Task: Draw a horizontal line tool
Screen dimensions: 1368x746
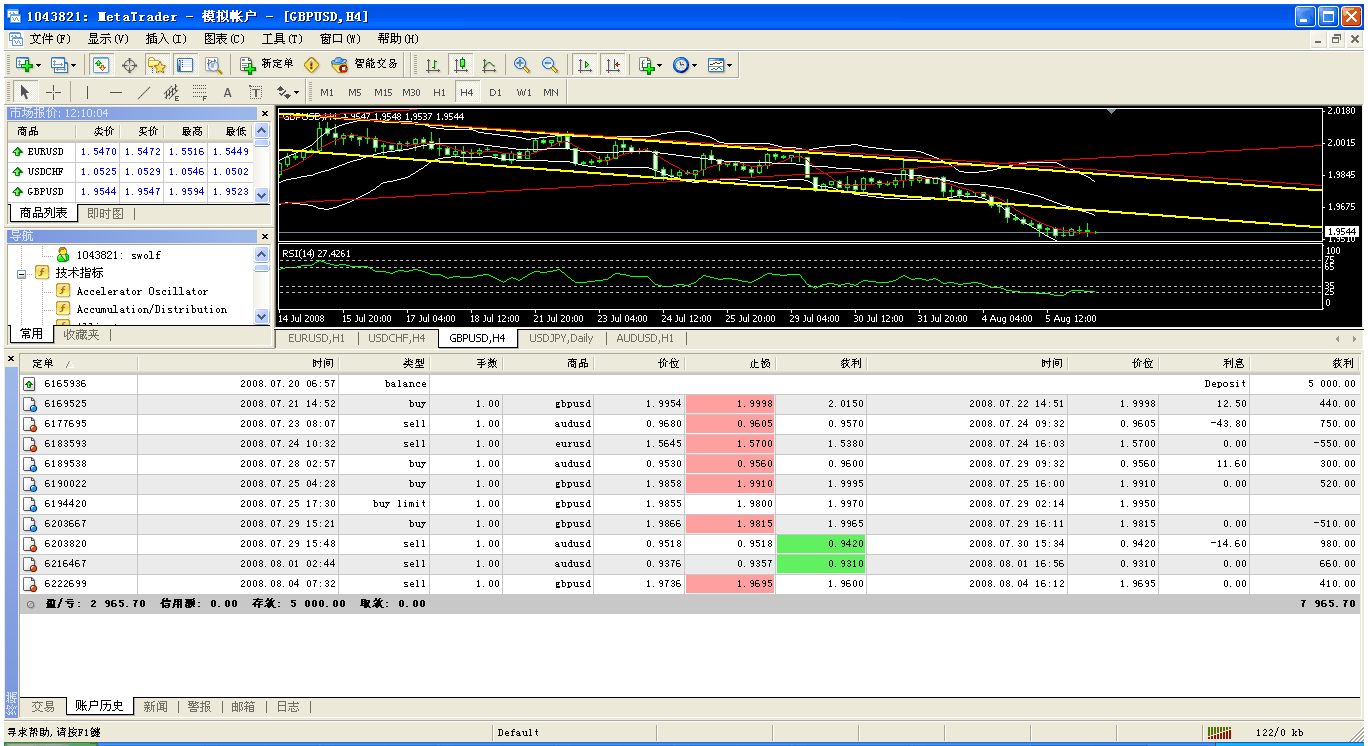Action: [115, 92]
